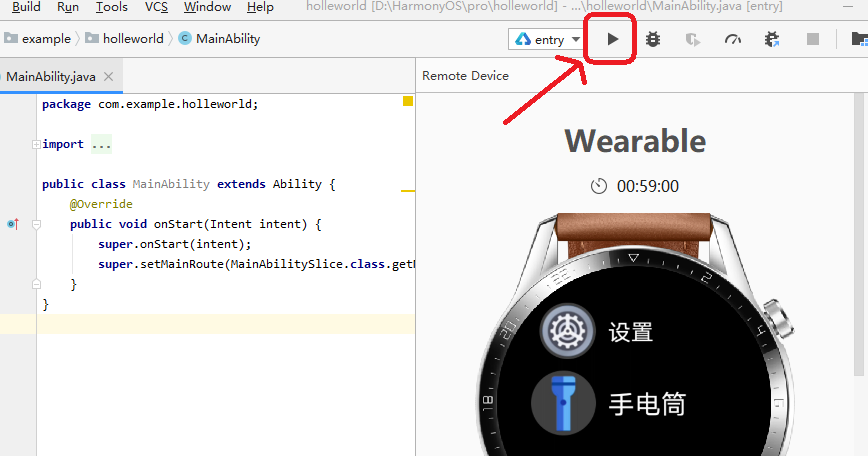Click the Wearable device heading
Screen dimensions: 868x456
(635, 141)
